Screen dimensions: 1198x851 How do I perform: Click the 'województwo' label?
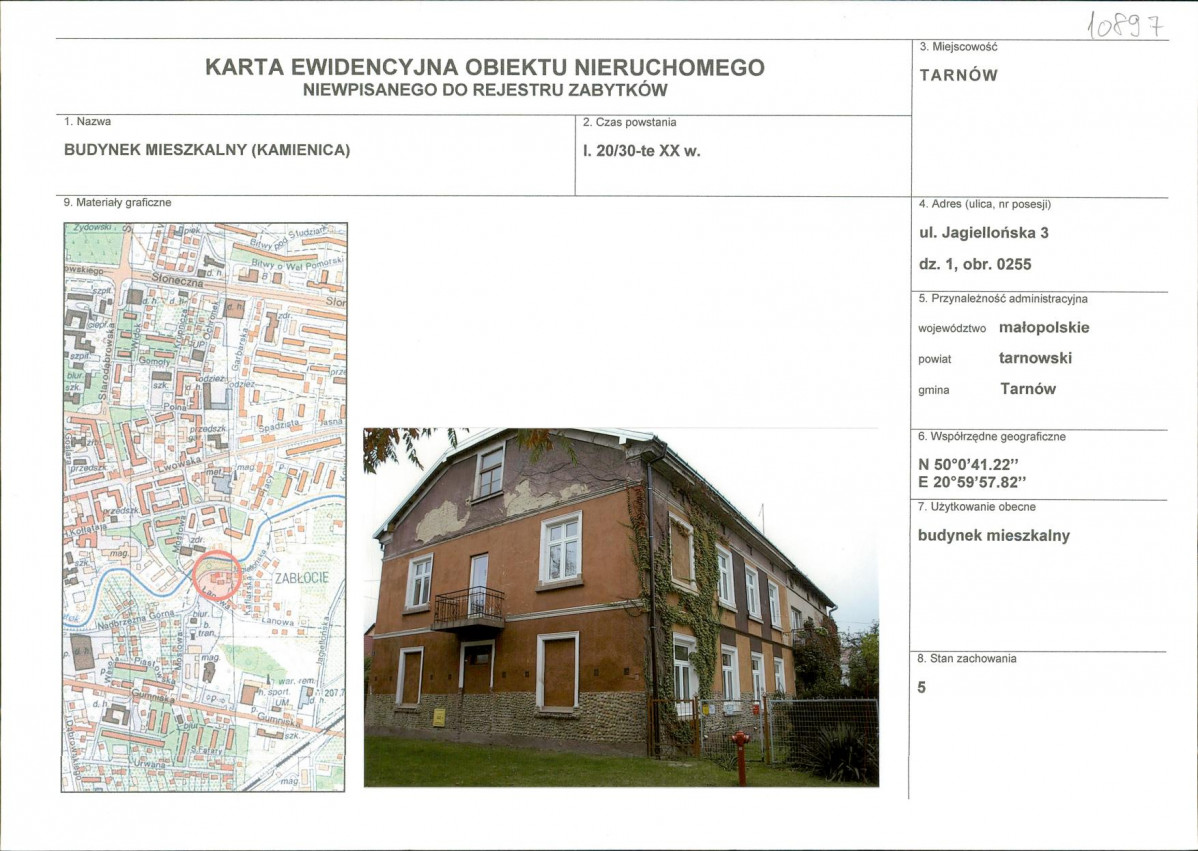(x=952, y=328)
